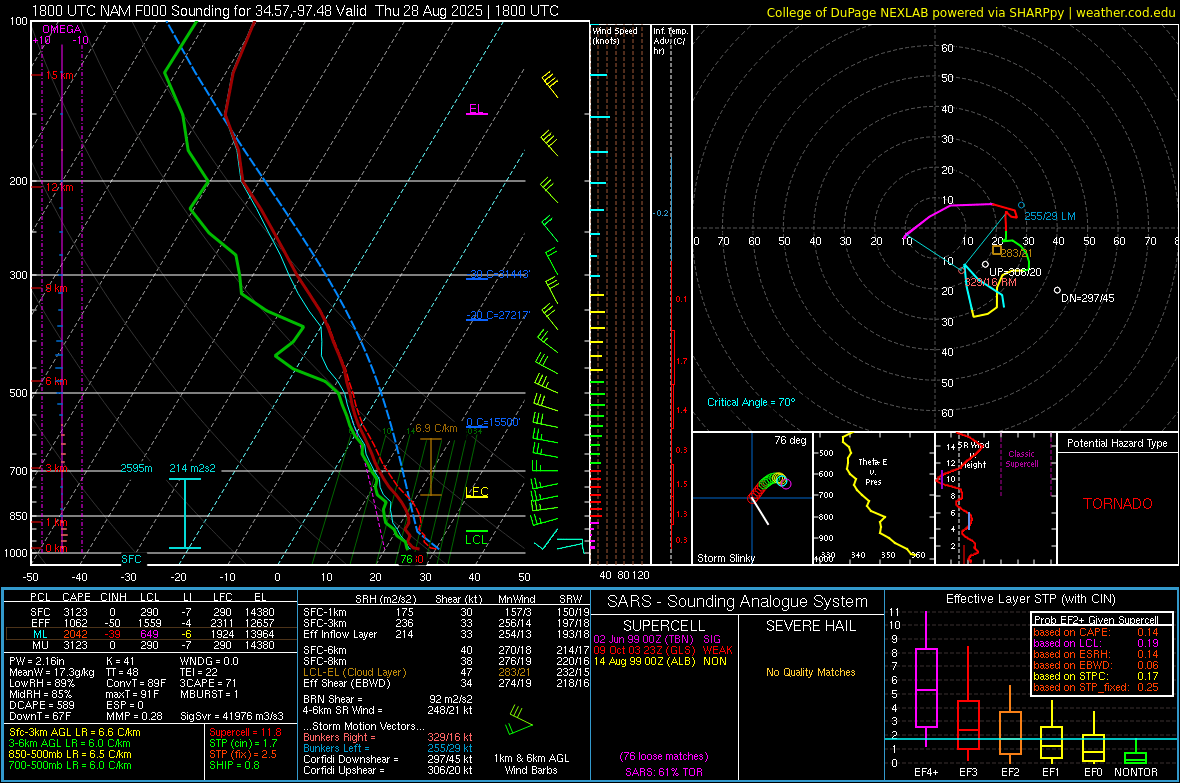Click the Wind Speed (knots) panel header
Image resolution: width=1180 pixels, height=783 pixels.
[615, 35]
